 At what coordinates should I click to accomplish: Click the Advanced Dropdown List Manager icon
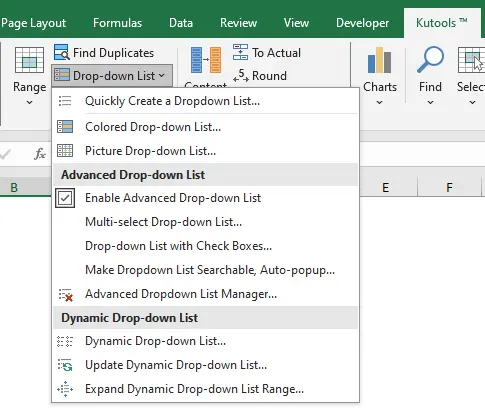click(x=66, y=295)
